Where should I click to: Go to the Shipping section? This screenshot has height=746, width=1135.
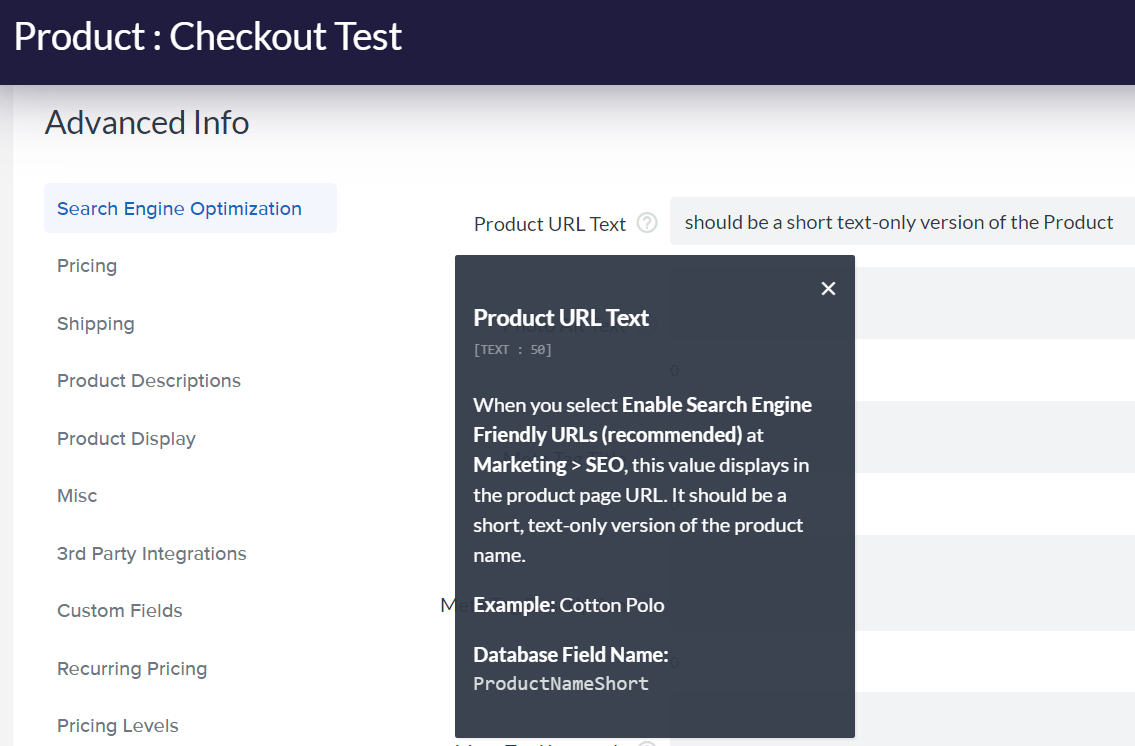(x=96, y=324)
